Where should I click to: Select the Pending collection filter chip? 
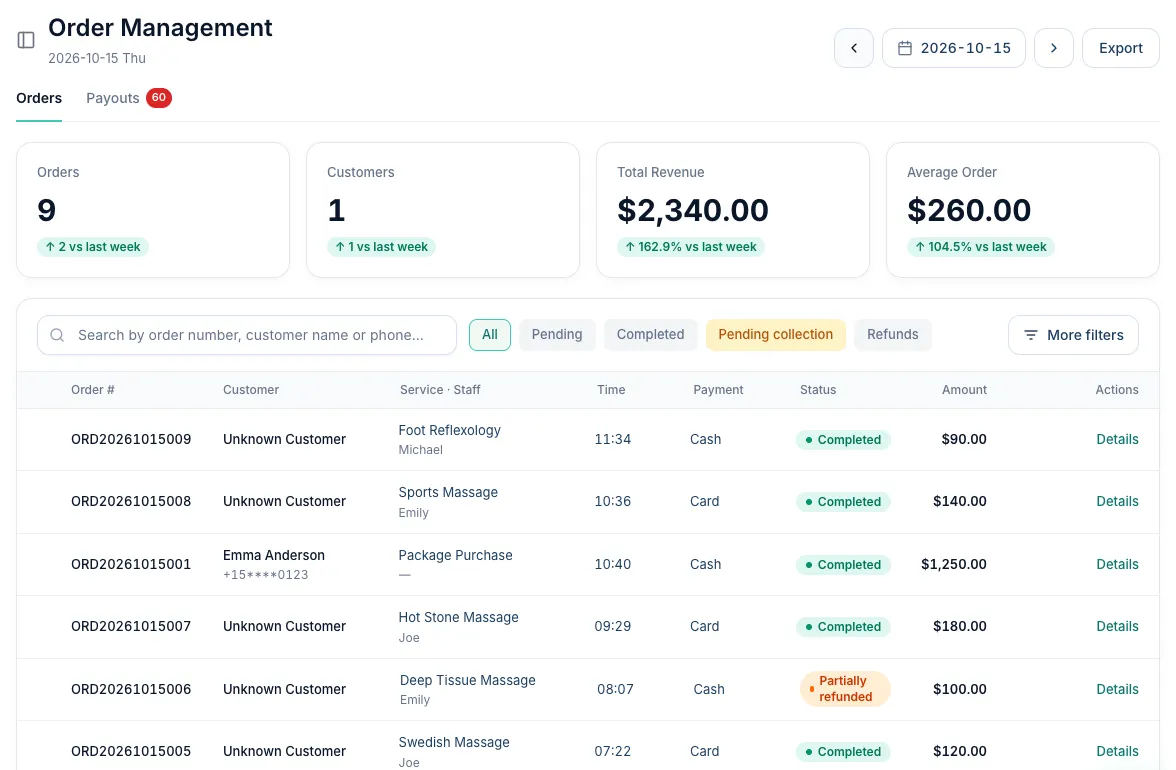point(776,334)
